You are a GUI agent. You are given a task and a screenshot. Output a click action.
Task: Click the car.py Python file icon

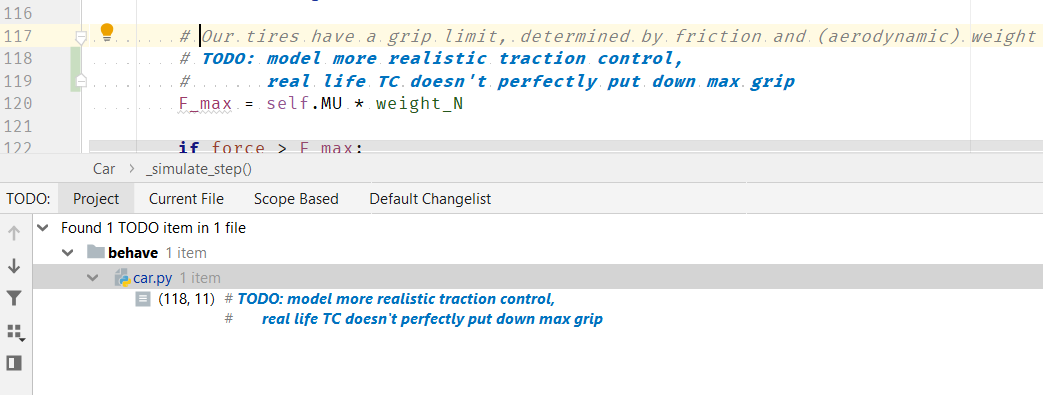click(x=122, y=278)
